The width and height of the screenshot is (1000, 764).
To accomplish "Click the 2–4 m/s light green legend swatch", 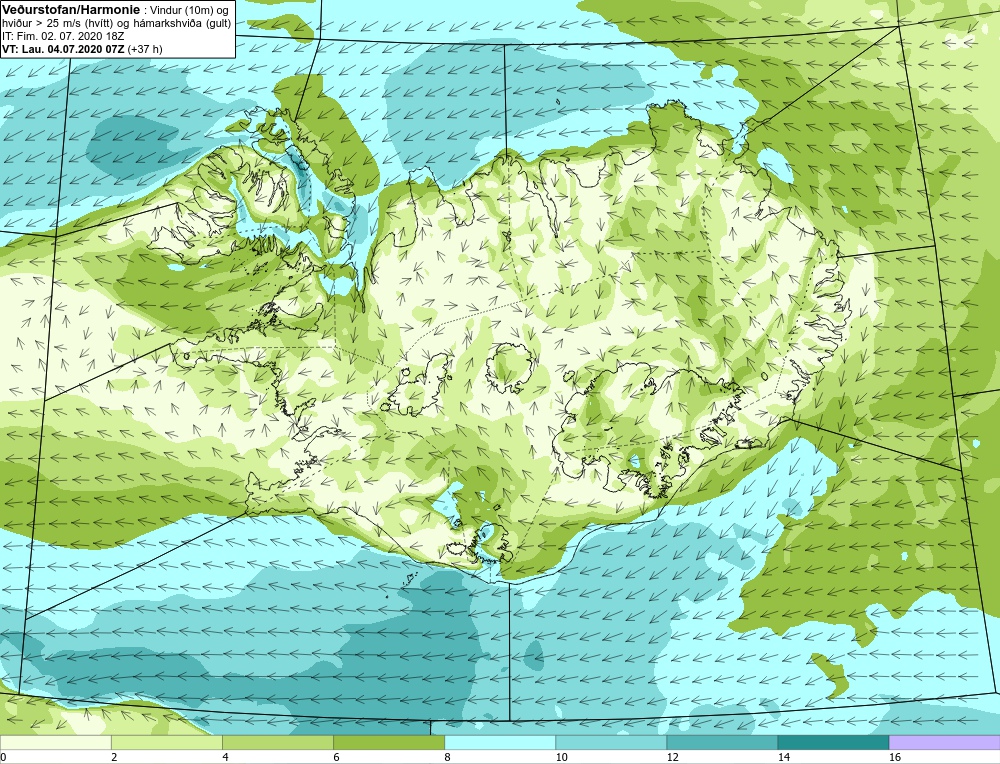I will coord(166,743).
